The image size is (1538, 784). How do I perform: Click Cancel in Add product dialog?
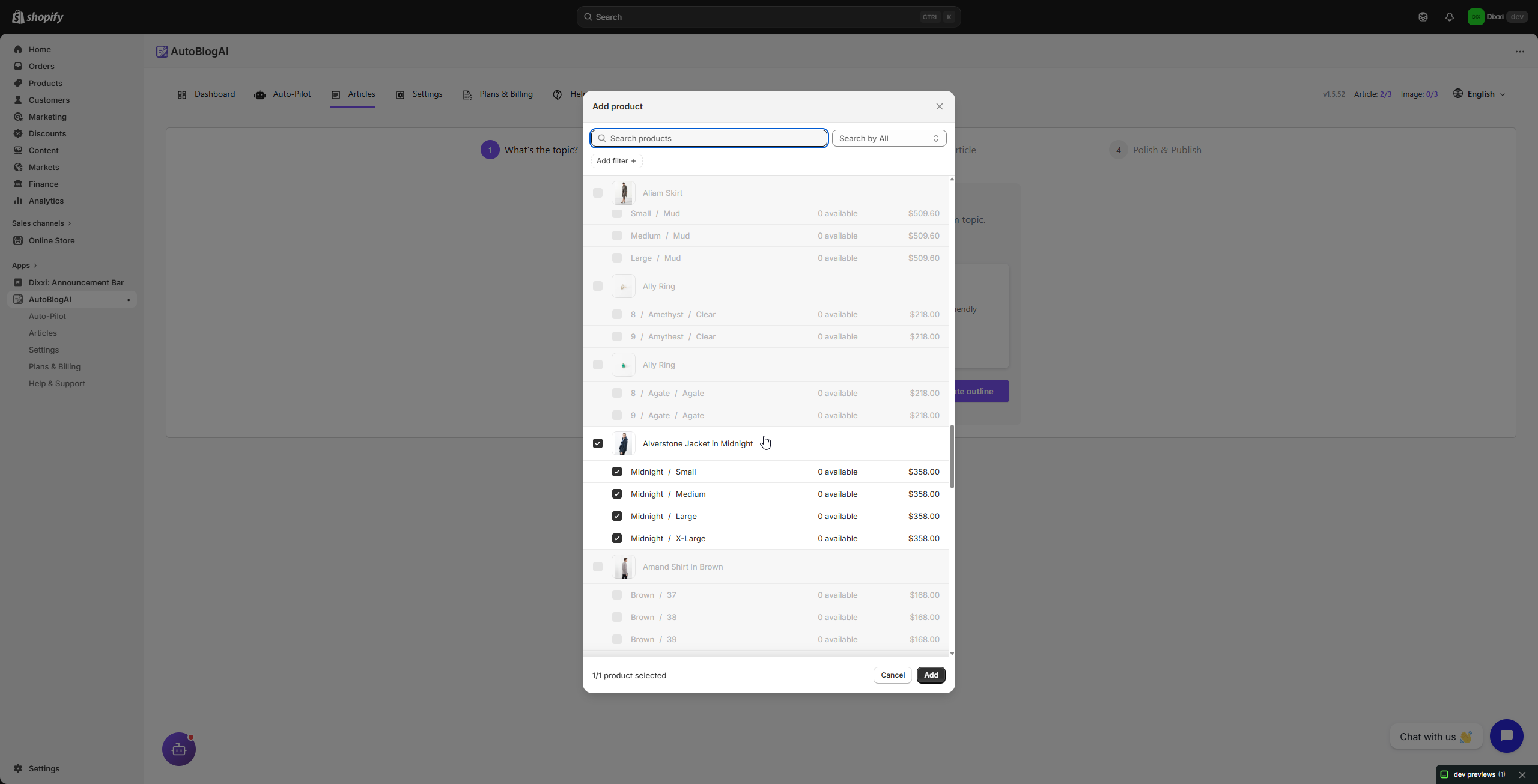coord(893,675)
